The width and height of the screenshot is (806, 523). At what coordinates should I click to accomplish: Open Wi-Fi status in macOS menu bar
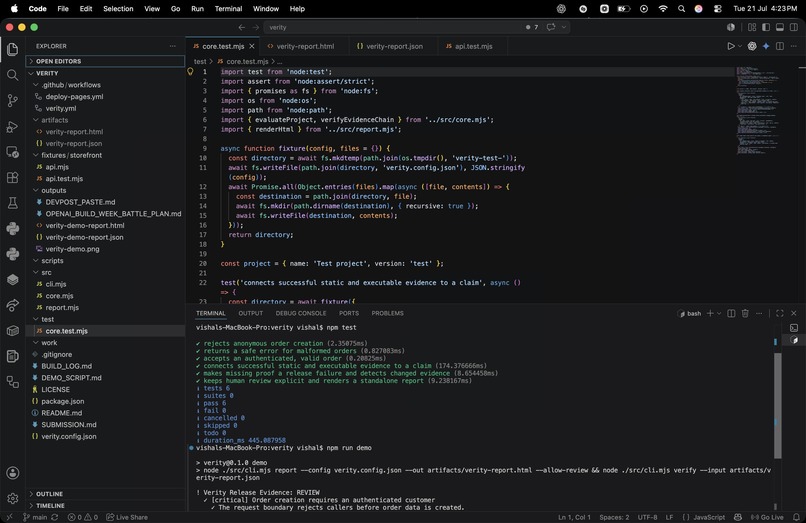tap(663, 9)
